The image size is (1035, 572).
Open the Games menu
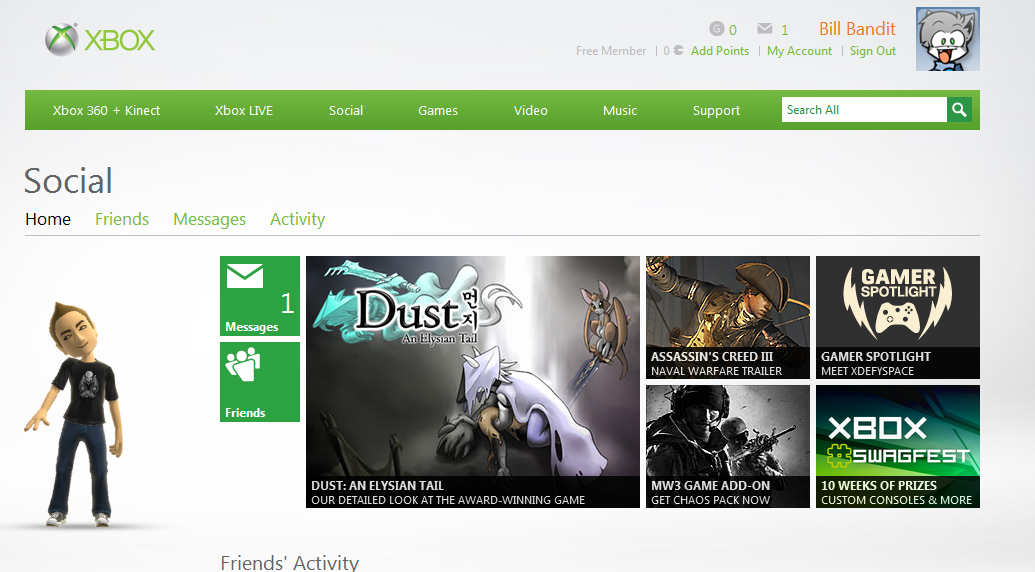[x=438, y=110]
